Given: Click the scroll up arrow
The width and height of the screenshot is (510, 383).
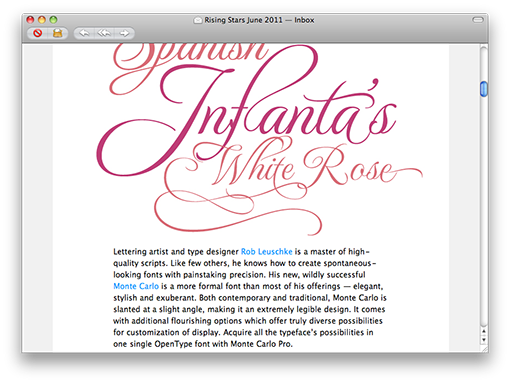Looking at the screenshot, I should pyautogui.click(x=484, y=331).
